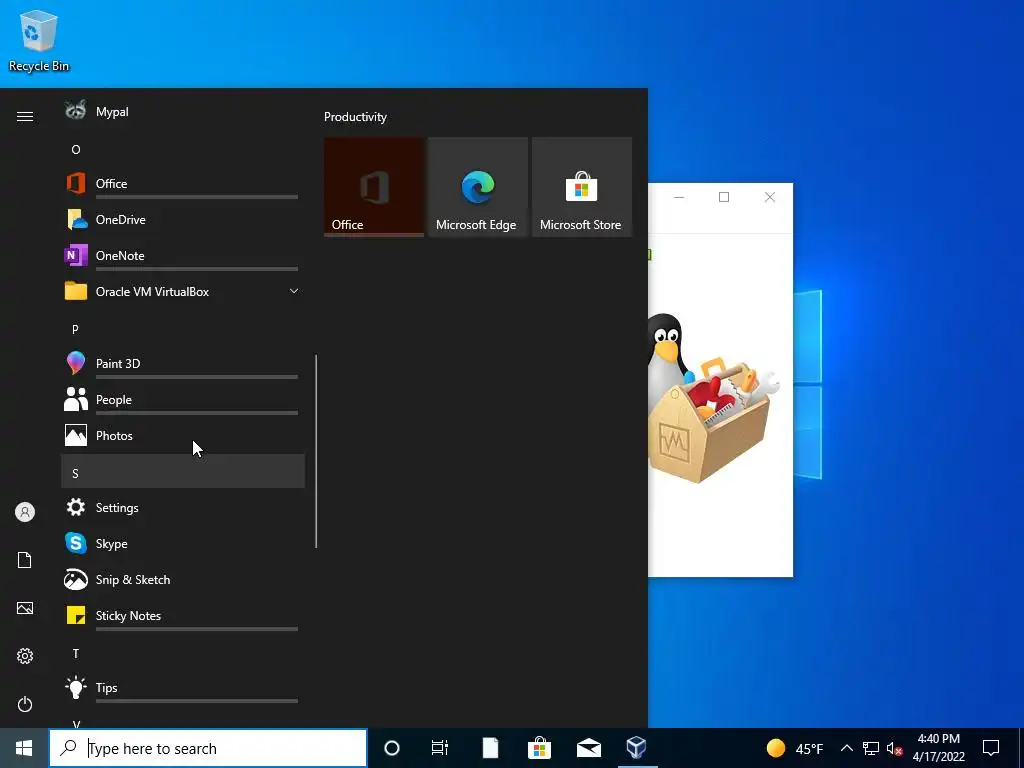Open Task View on the taskbar
The image size is (1024, 768).
[440, 748]
